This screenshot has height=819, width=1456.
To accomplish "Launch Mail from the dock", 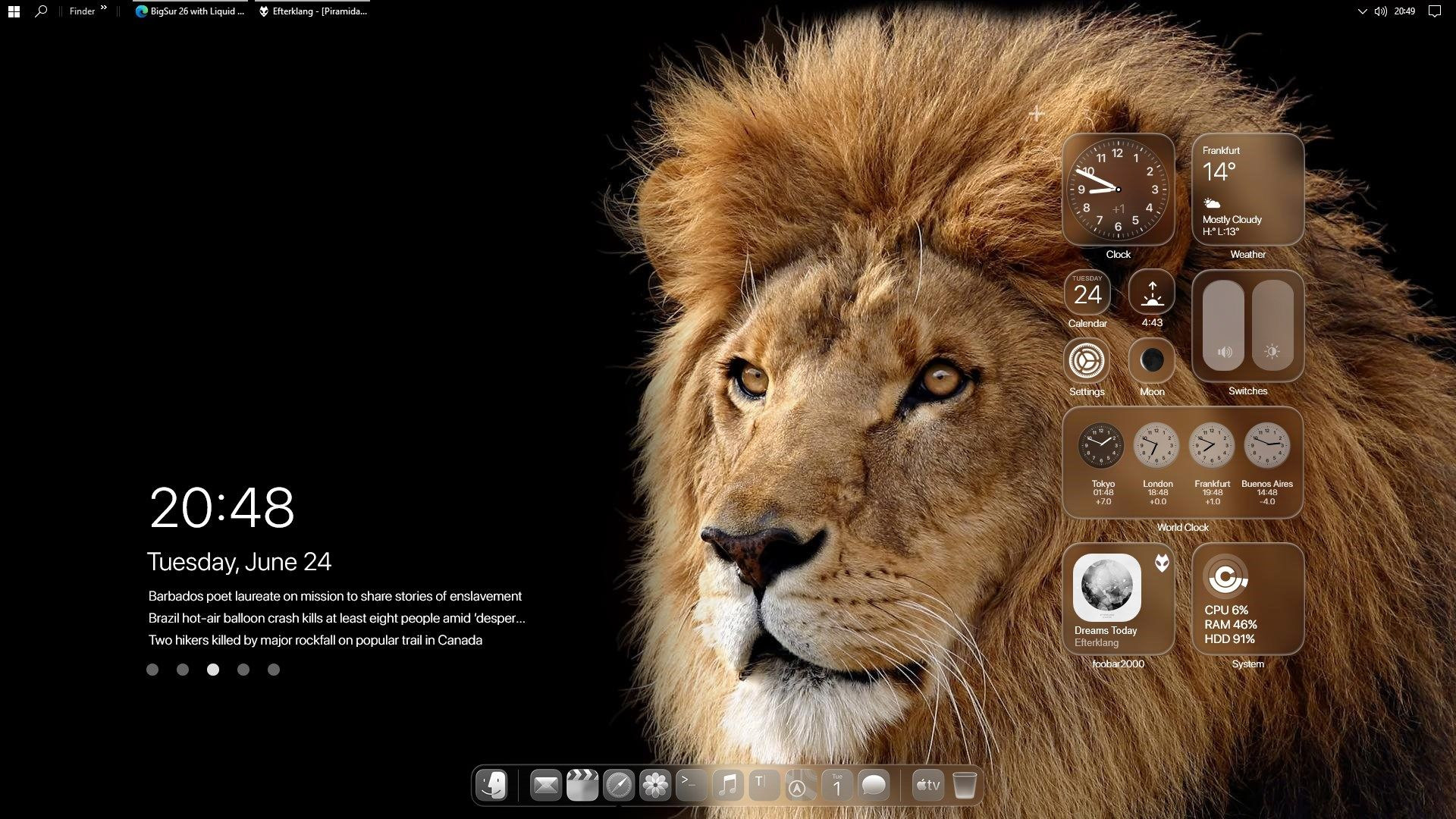I will pyautogui.click(x=545, y=786).
